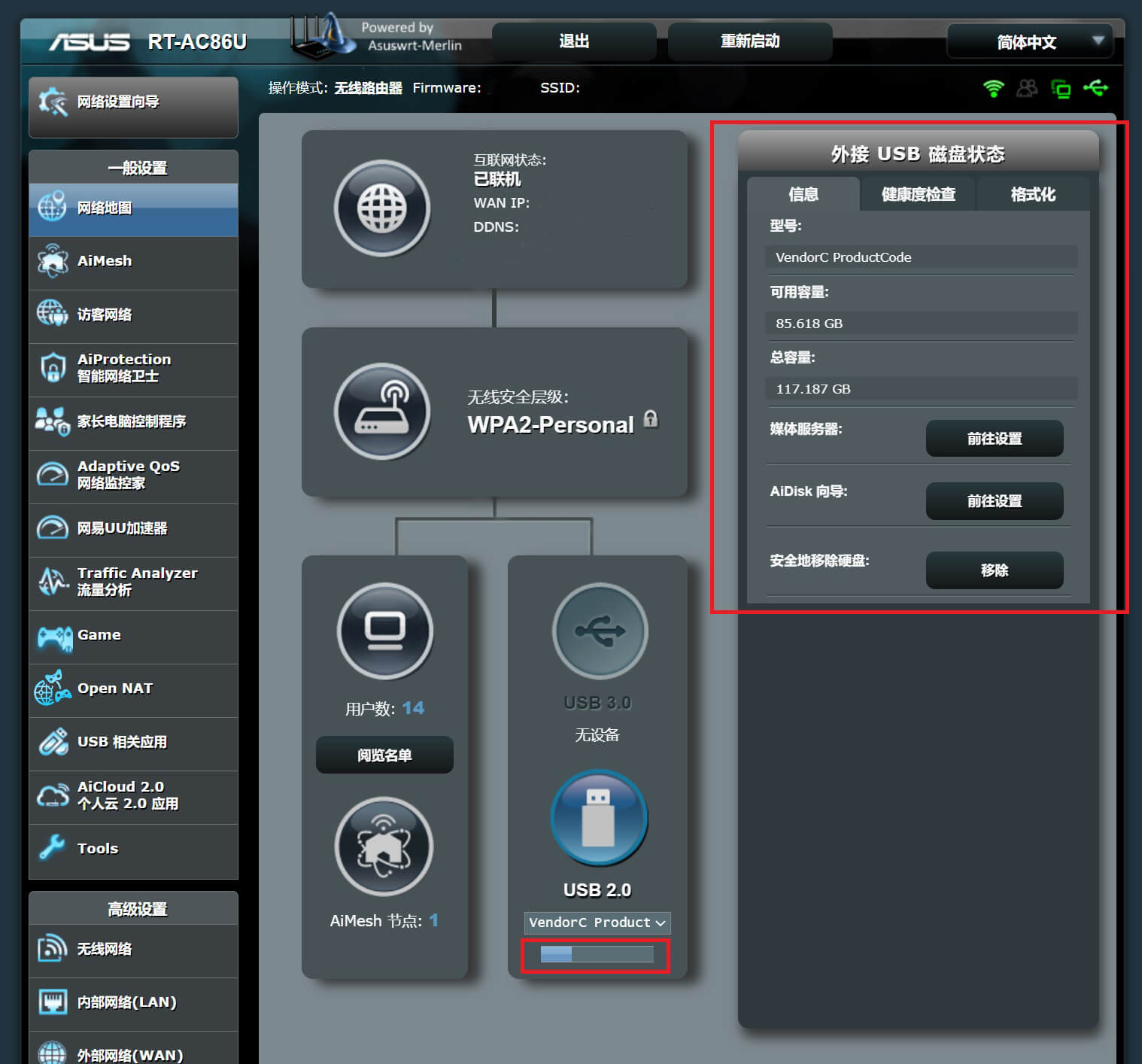Click the 阅览名单 client list button
This screenshot has height=1064, width=1142.
tap(384, 755)
